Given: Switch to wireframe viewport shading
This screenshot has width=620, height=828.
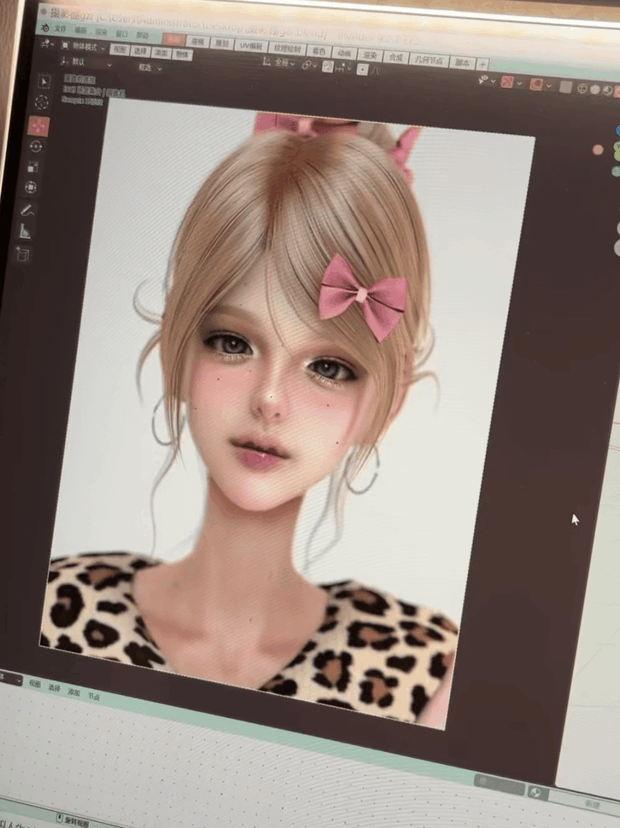Looking at the screenshot, I should 583,89.
